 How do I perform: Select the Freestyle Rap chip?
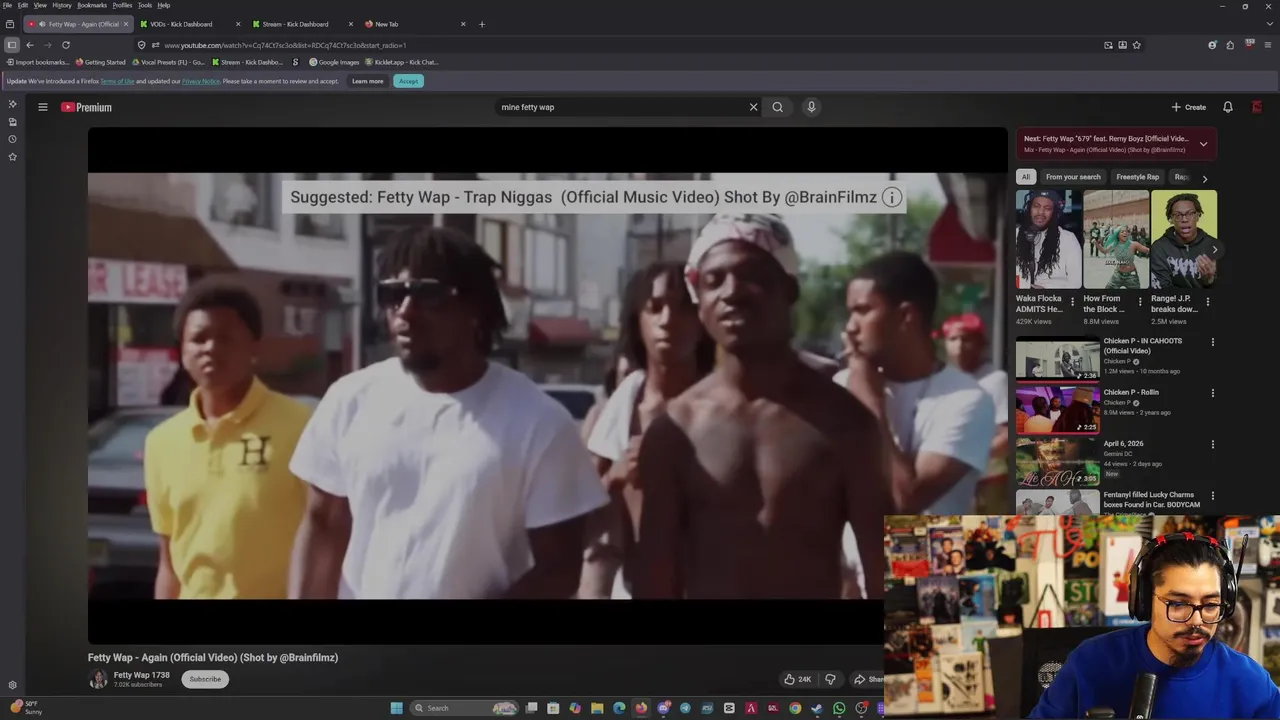[1137, 177]
